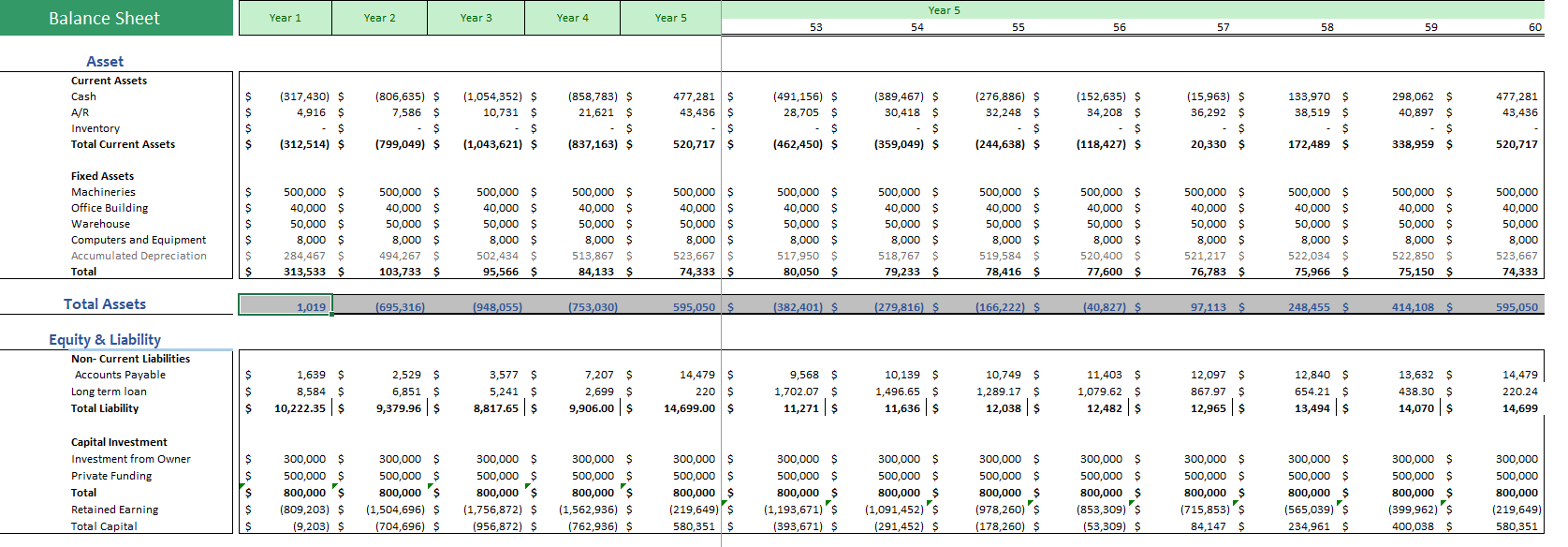Click the Total Current Assets label
This screenshot has width=1568, height=547.
point(123,144)
